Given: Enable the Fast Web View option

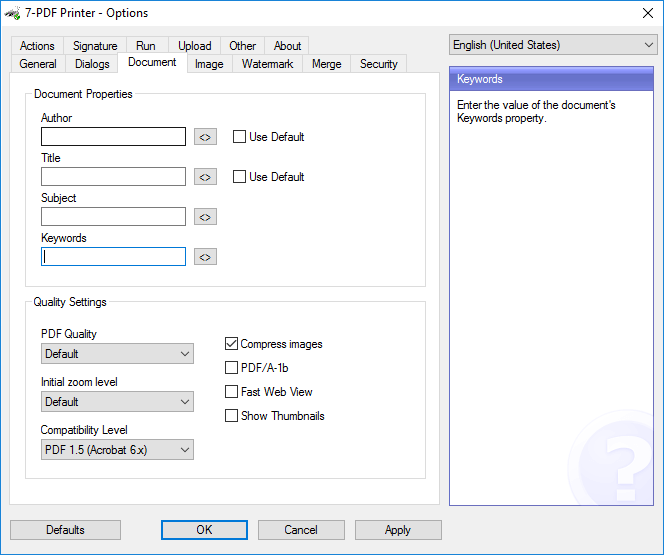Looking at the screenshot, I should click(232, 392).
